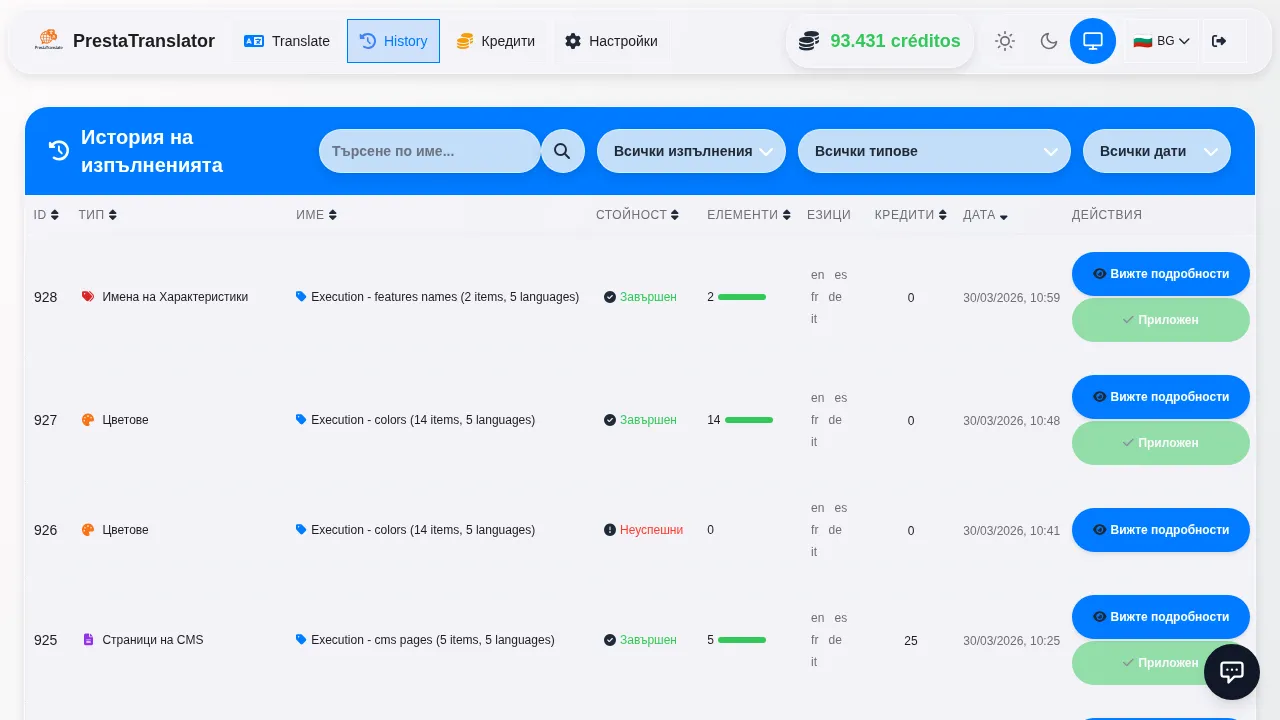Open the chat support bubble
This screenshot has width=1280, height=720.
point(1231,672)
